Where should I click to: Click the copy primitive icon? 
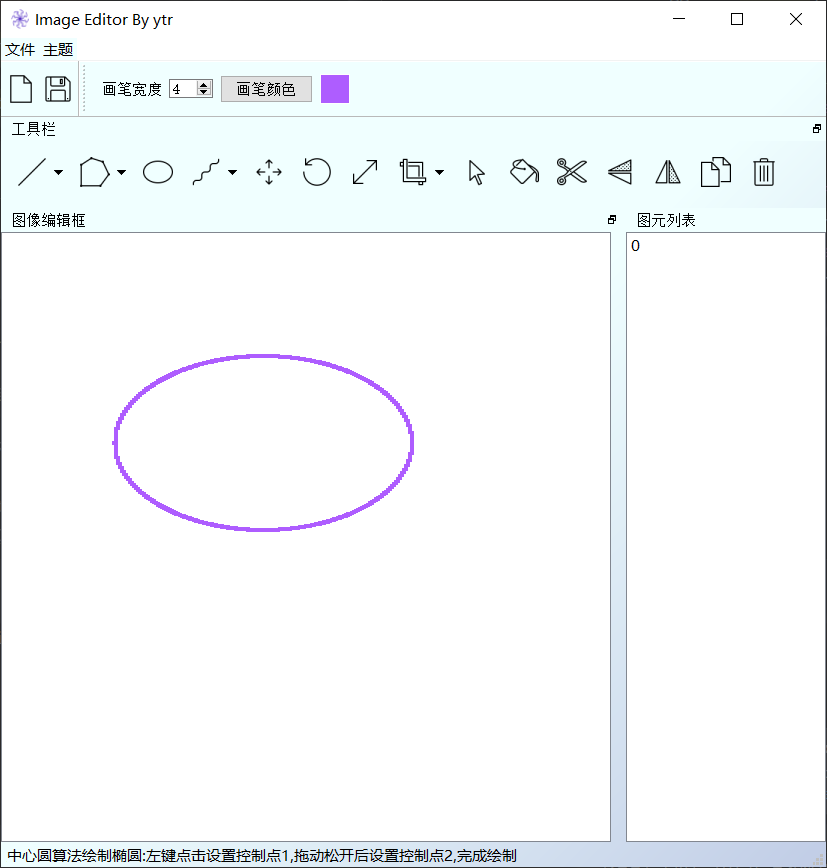(x=716, y=172)
